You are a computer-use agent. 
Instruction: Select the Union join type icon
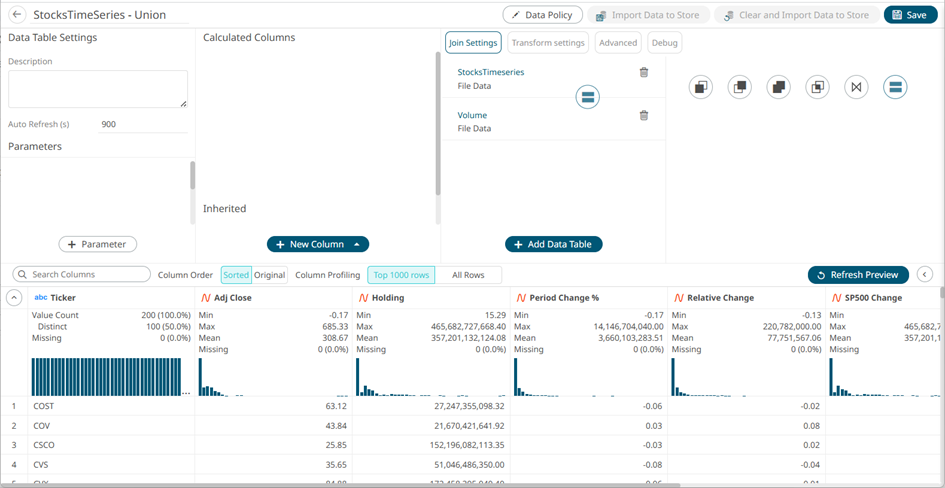(895, 87)
